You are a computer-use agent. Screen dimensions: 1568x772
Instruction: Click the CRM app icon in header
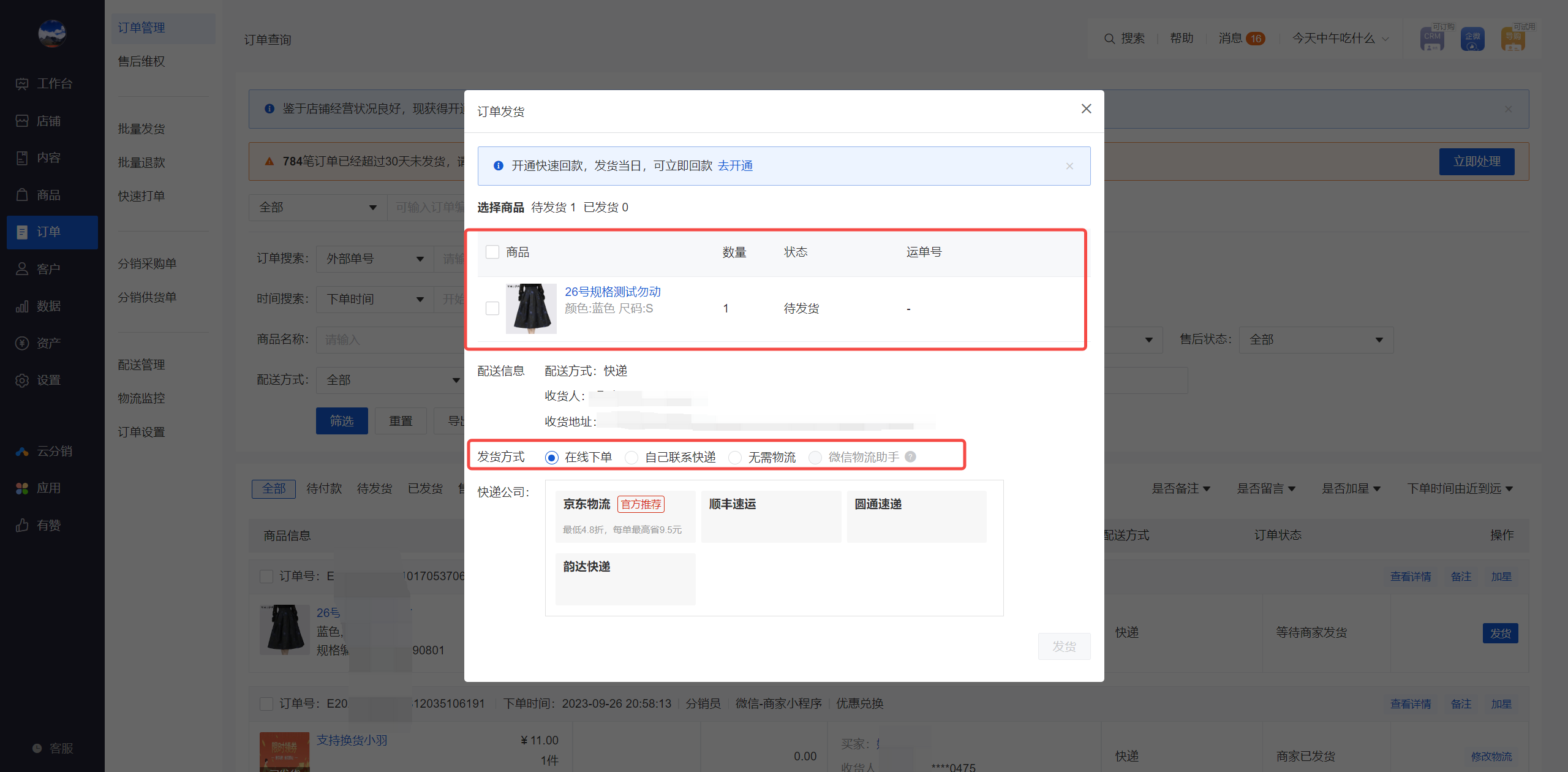point(1432,39)
